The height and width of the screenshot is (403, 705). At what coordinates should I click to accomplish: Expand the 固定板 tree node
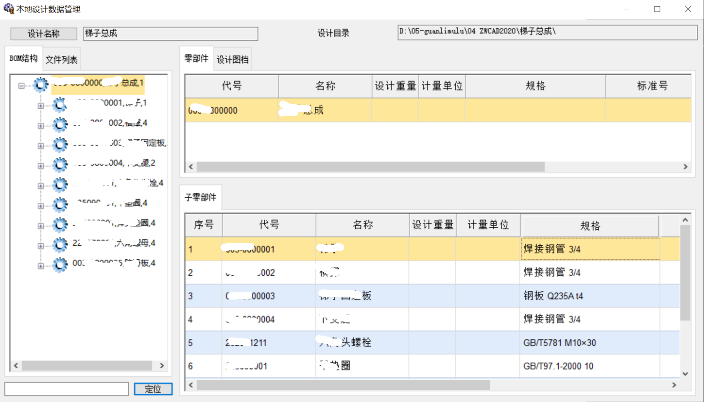point(41,146)
